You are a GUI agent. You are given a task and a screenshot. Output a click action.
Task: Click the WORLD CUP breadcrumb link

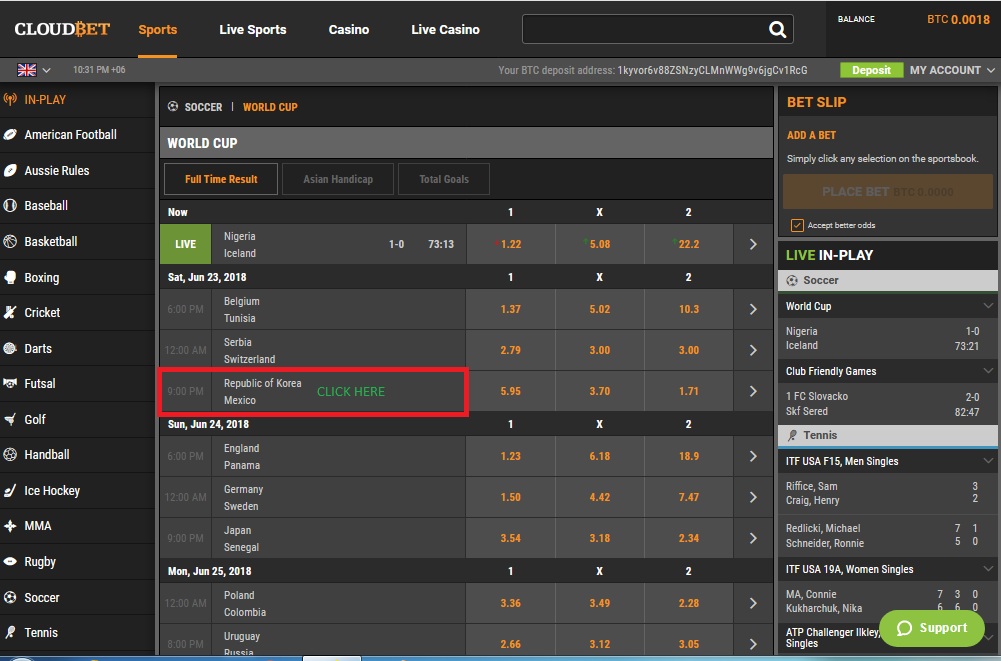(x=270, y=107)
